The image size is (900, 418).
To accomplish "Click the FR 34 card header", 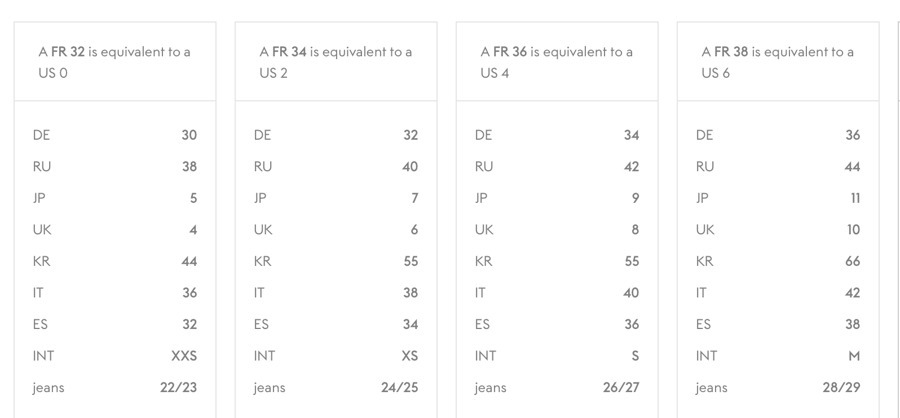I will pos(335,62).
